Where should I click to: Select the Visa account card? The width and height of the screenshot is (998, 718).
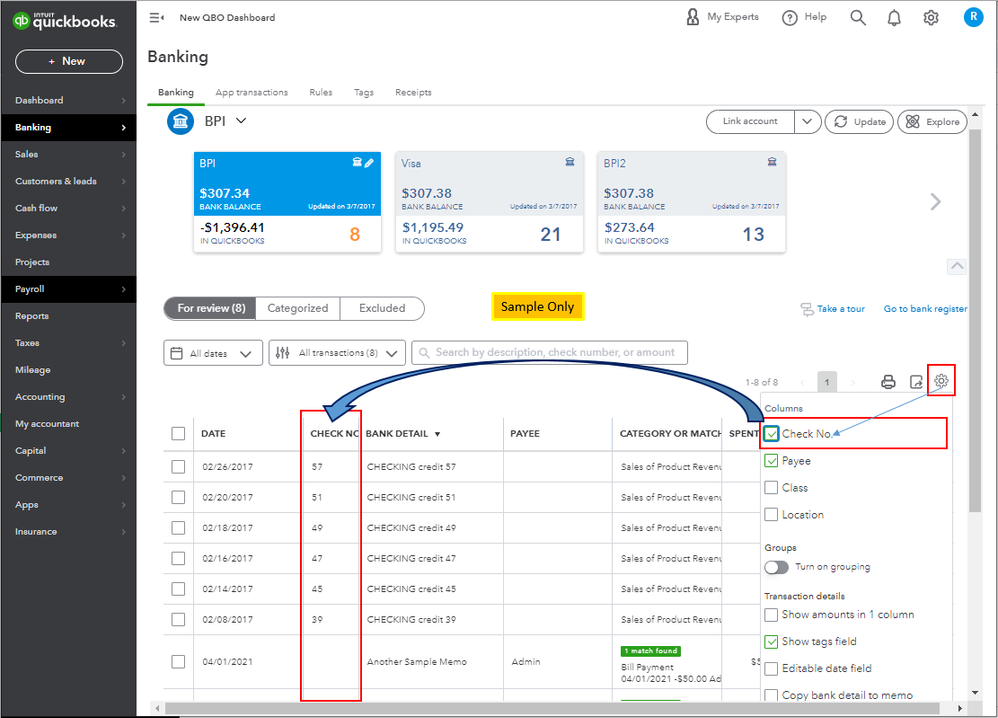point(489,202)
